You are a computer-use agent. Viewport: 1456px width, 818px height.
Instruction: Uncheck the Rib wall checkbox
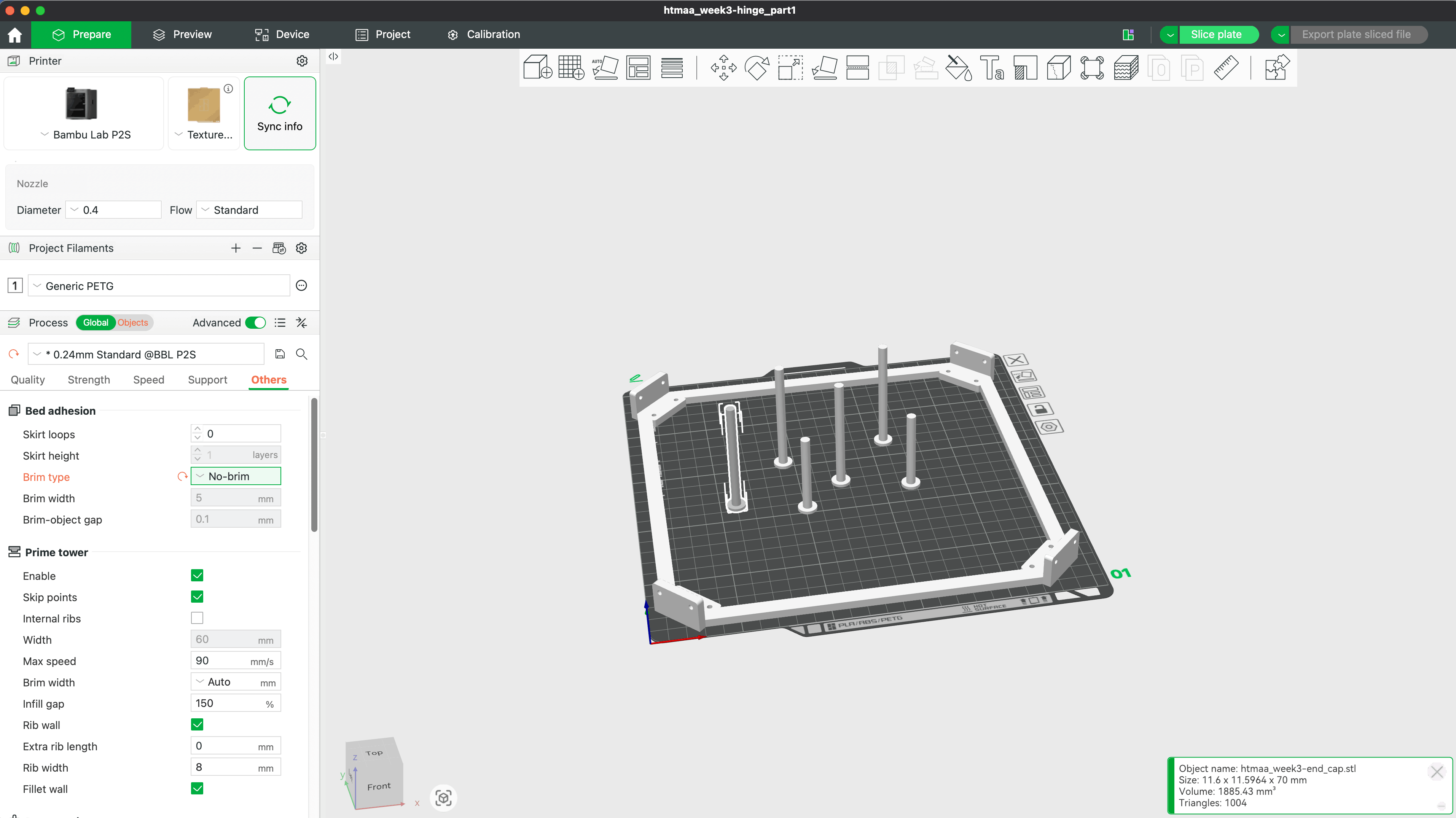[x=197, y=724]
